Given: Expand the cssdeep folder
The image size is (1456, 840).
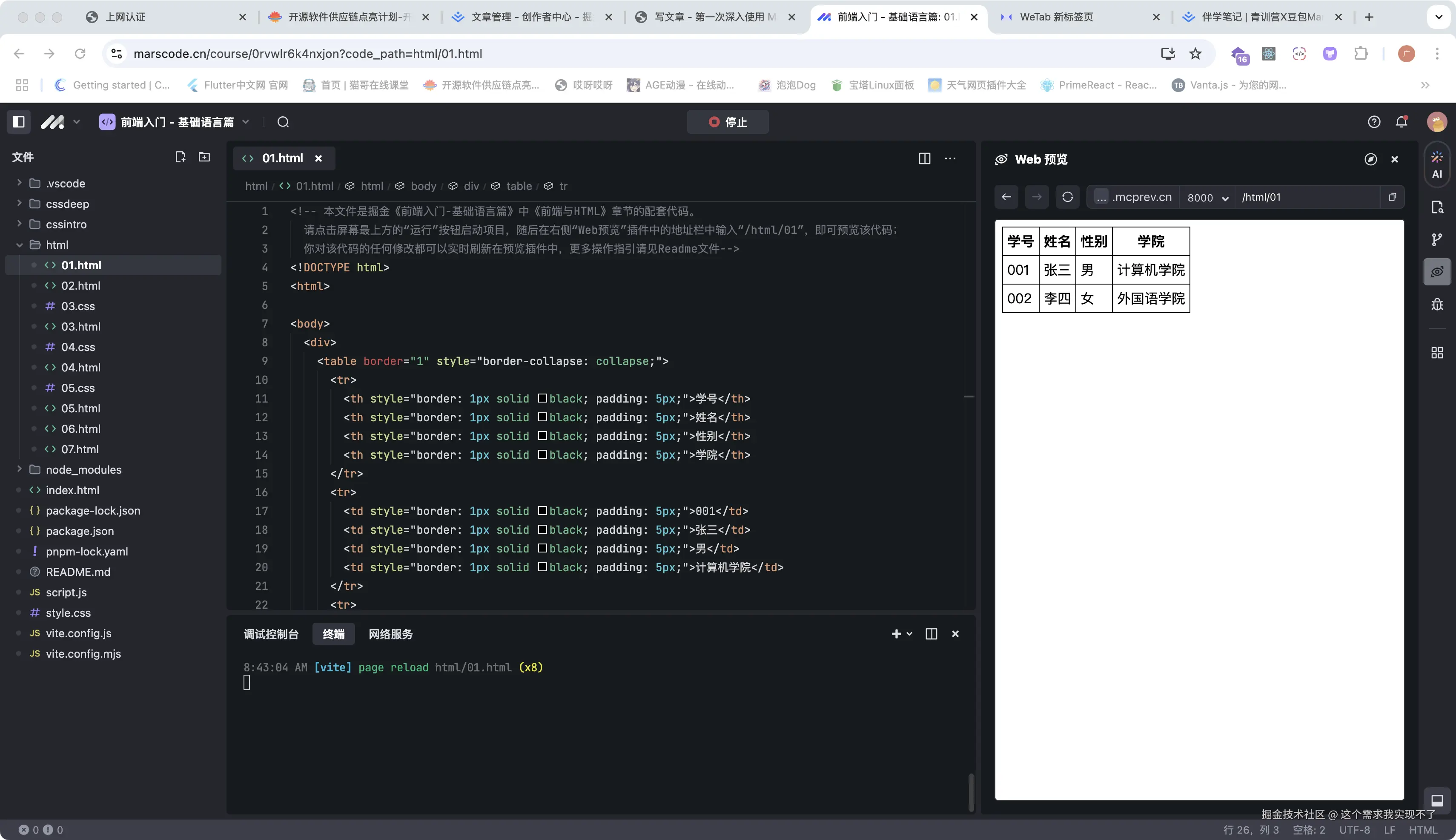Looking at the screenshot, I should click(x=67, y=204).
